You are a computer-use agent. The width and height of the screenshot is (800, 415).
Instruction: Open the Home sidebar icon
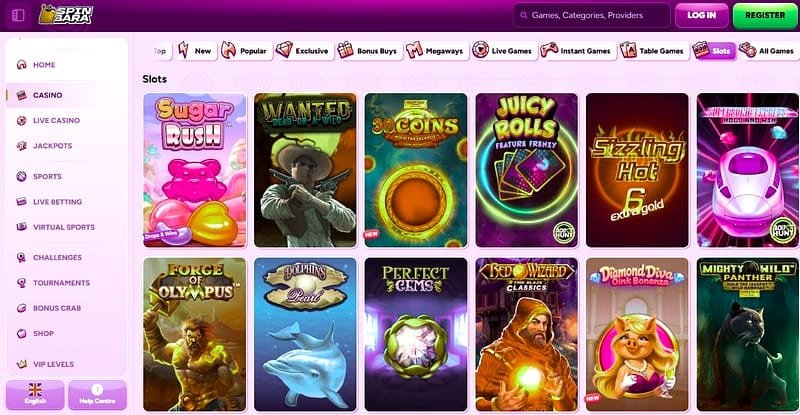(x=21, y=65)
